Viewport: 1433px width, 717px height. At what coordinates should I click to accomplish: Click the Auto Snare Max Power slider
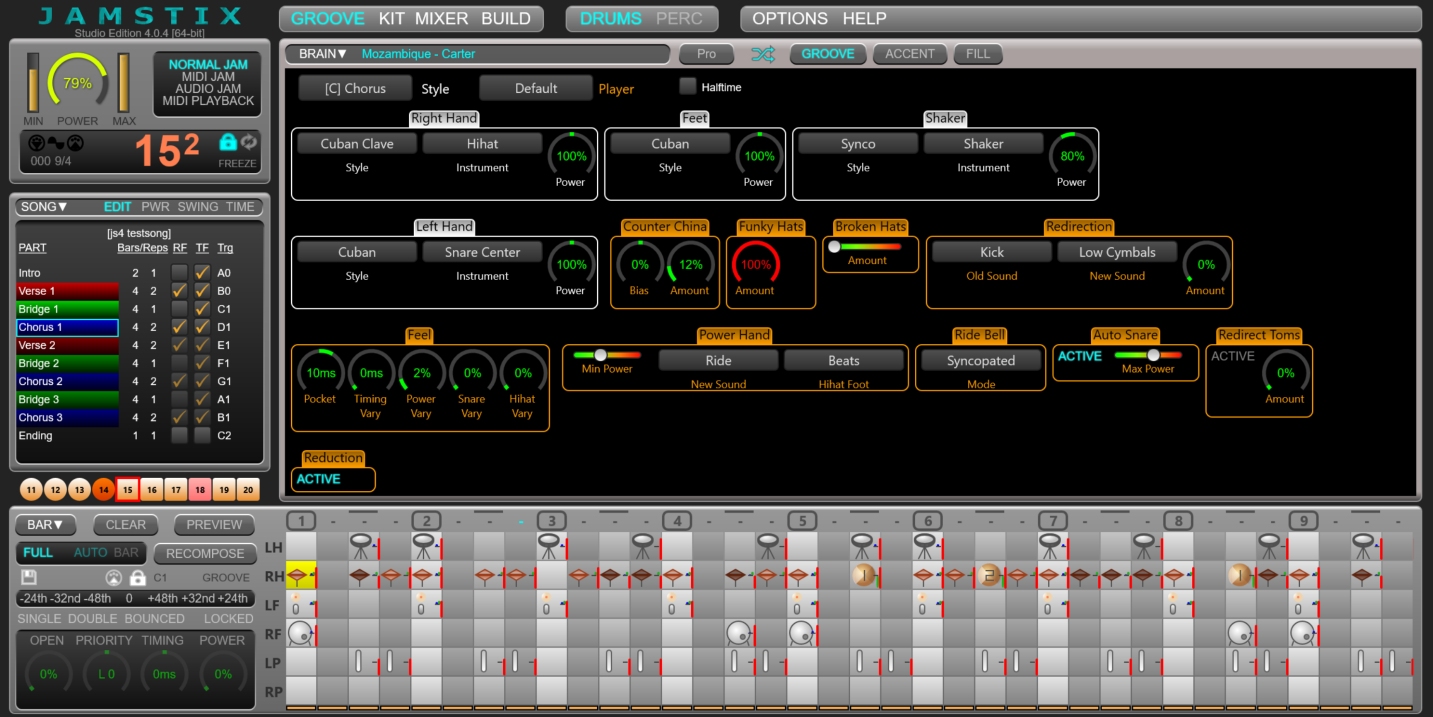tap(1147, 355)
